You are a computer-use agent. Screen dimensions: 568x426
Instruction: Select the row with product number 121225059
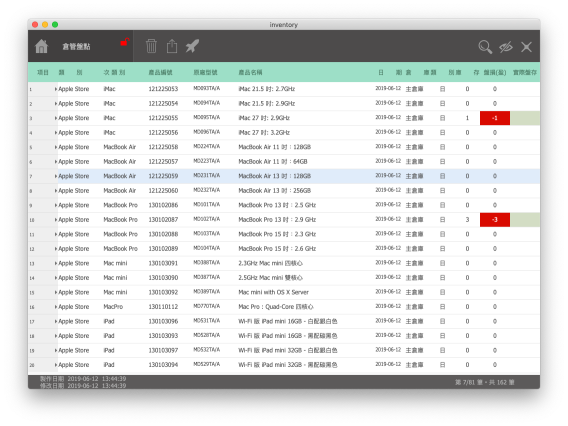[x=284, y=176]
